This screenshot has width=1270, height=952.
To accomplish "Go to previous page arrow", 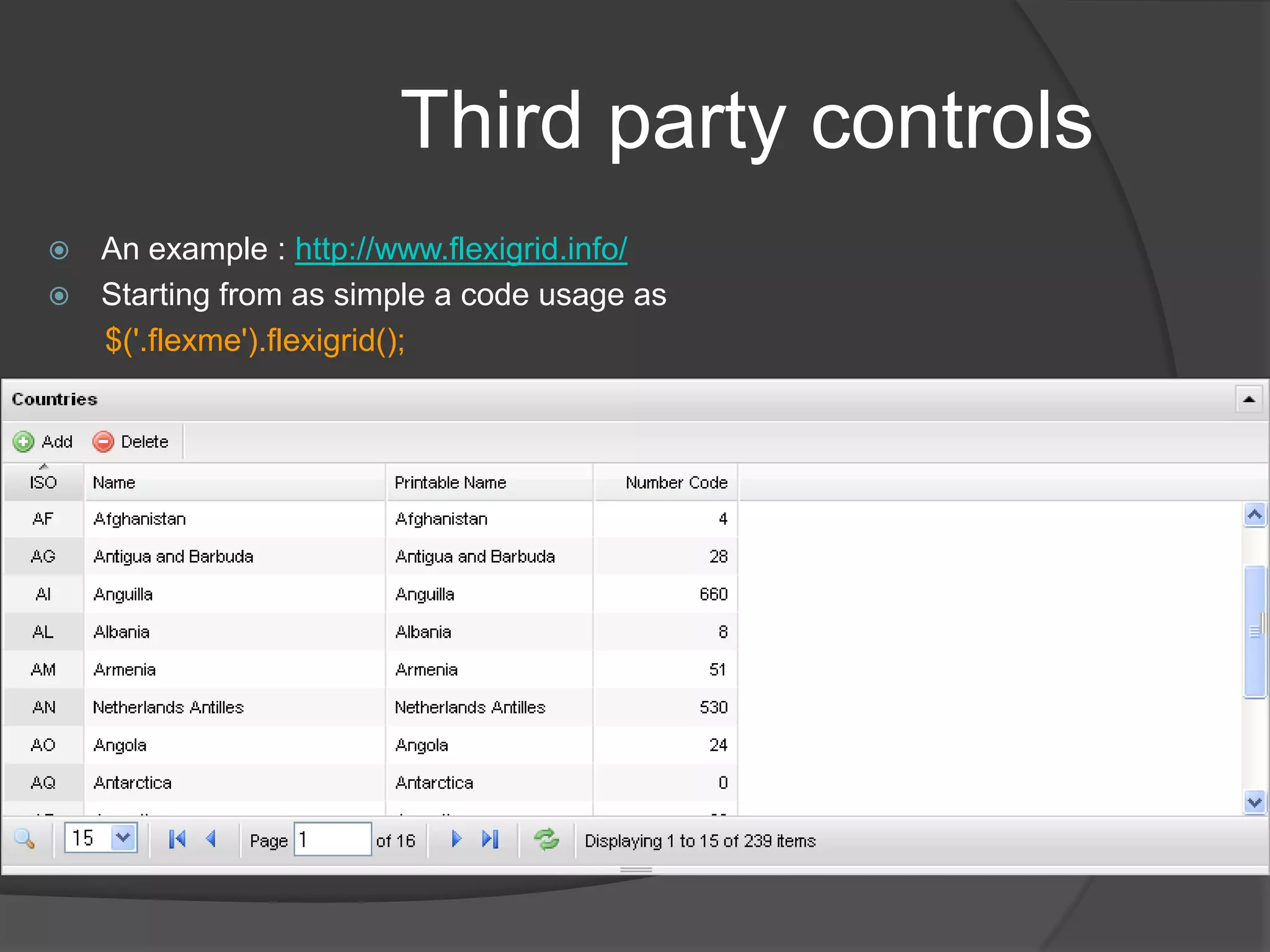I will pyautogui.click(x=211, y=839).
